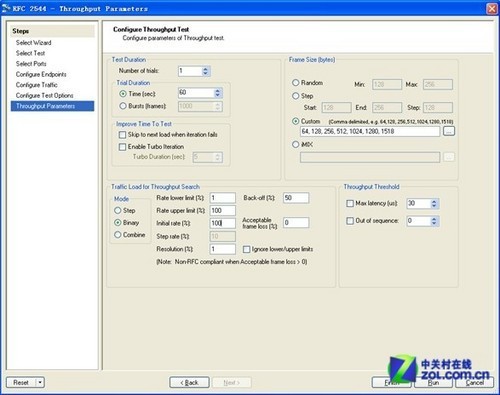Choose Random frame size option

click(x=295, y=83)
